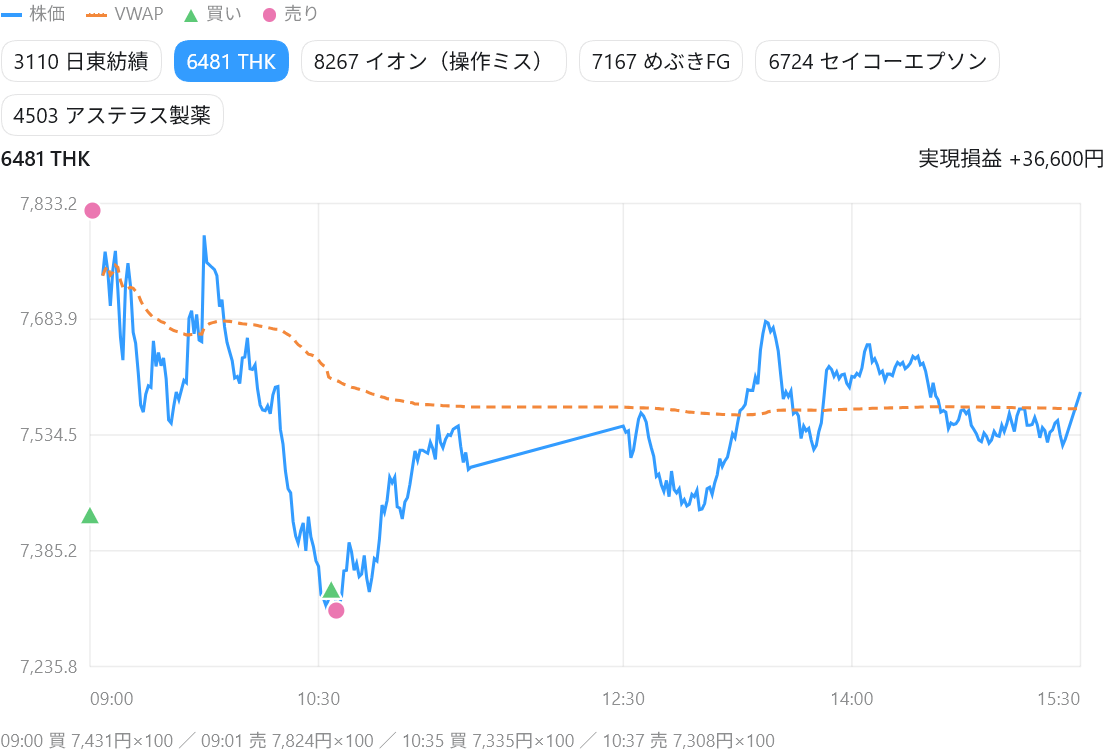
Task: Click the 09:01 sell pink marker
Action: [92, 211]
